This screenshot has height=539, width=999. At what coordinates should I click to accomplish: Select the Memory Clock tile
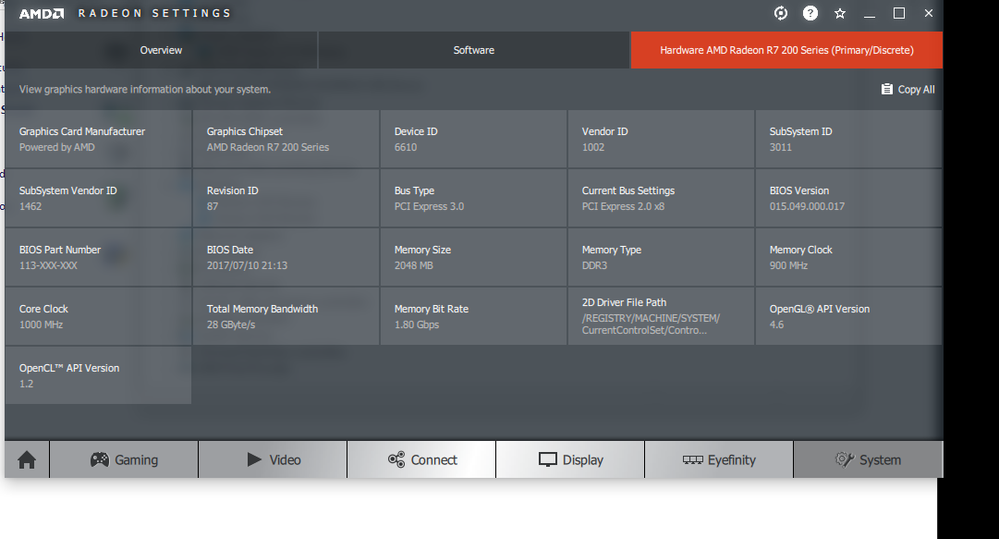849,257
